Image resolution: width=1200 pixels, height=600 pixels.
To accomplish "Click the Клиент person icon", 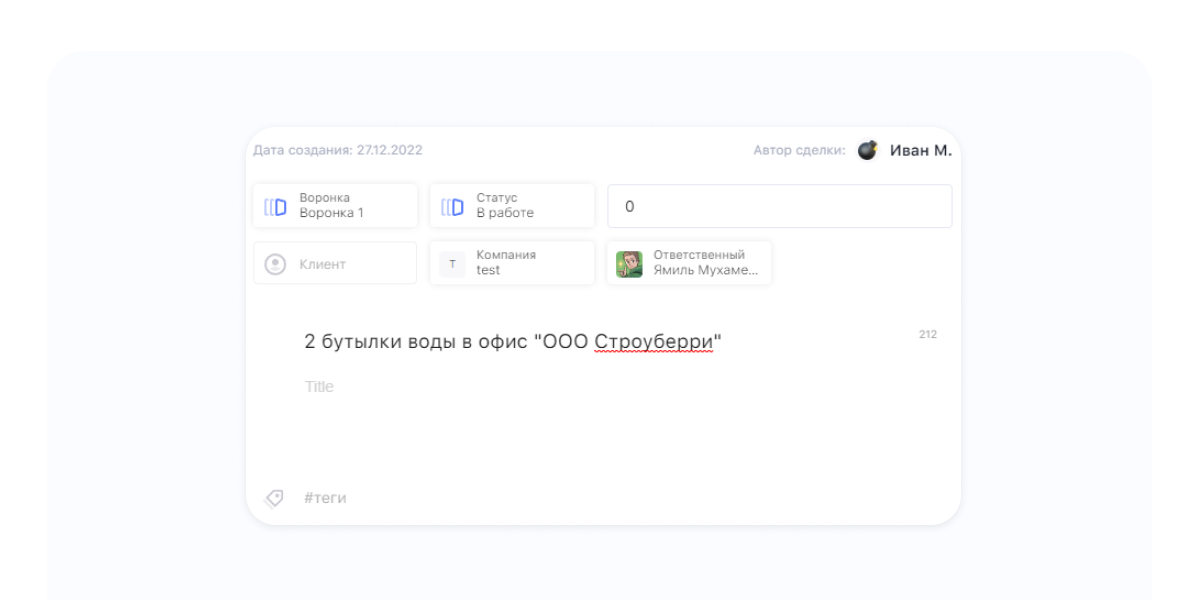I will [275, 264].
